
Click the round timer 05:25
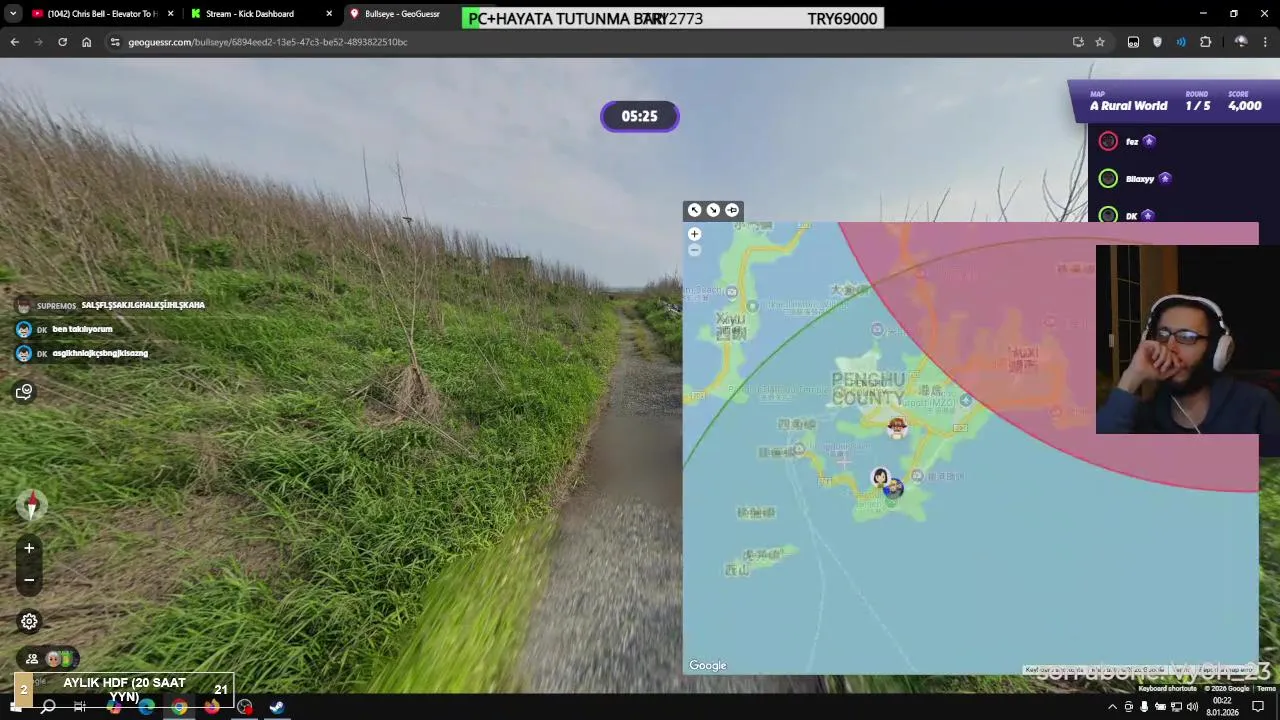click(x=640, y=116)
